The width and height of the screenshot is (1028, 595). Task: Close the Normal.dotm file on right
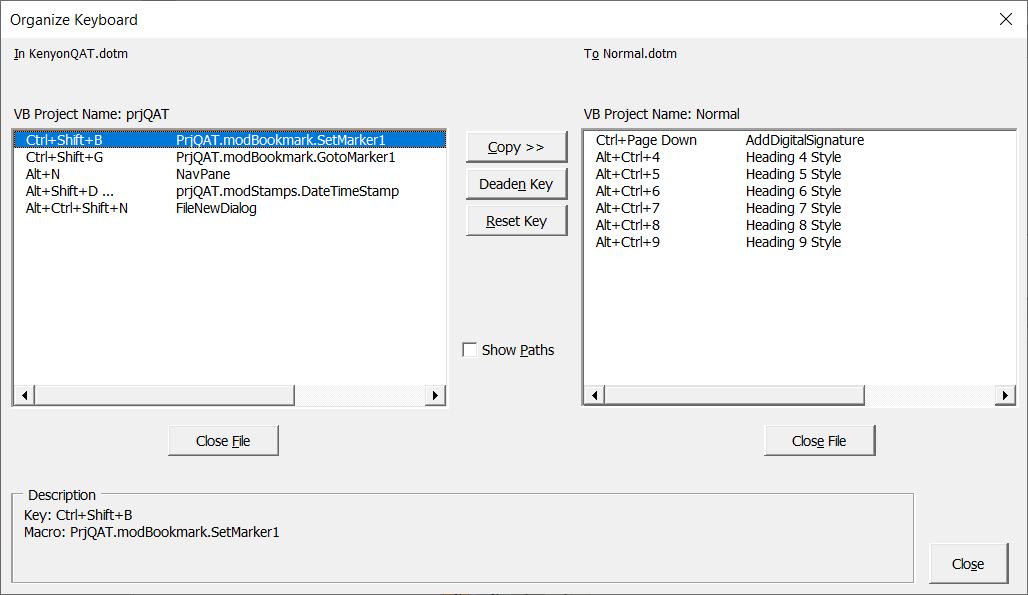point(819,441)
